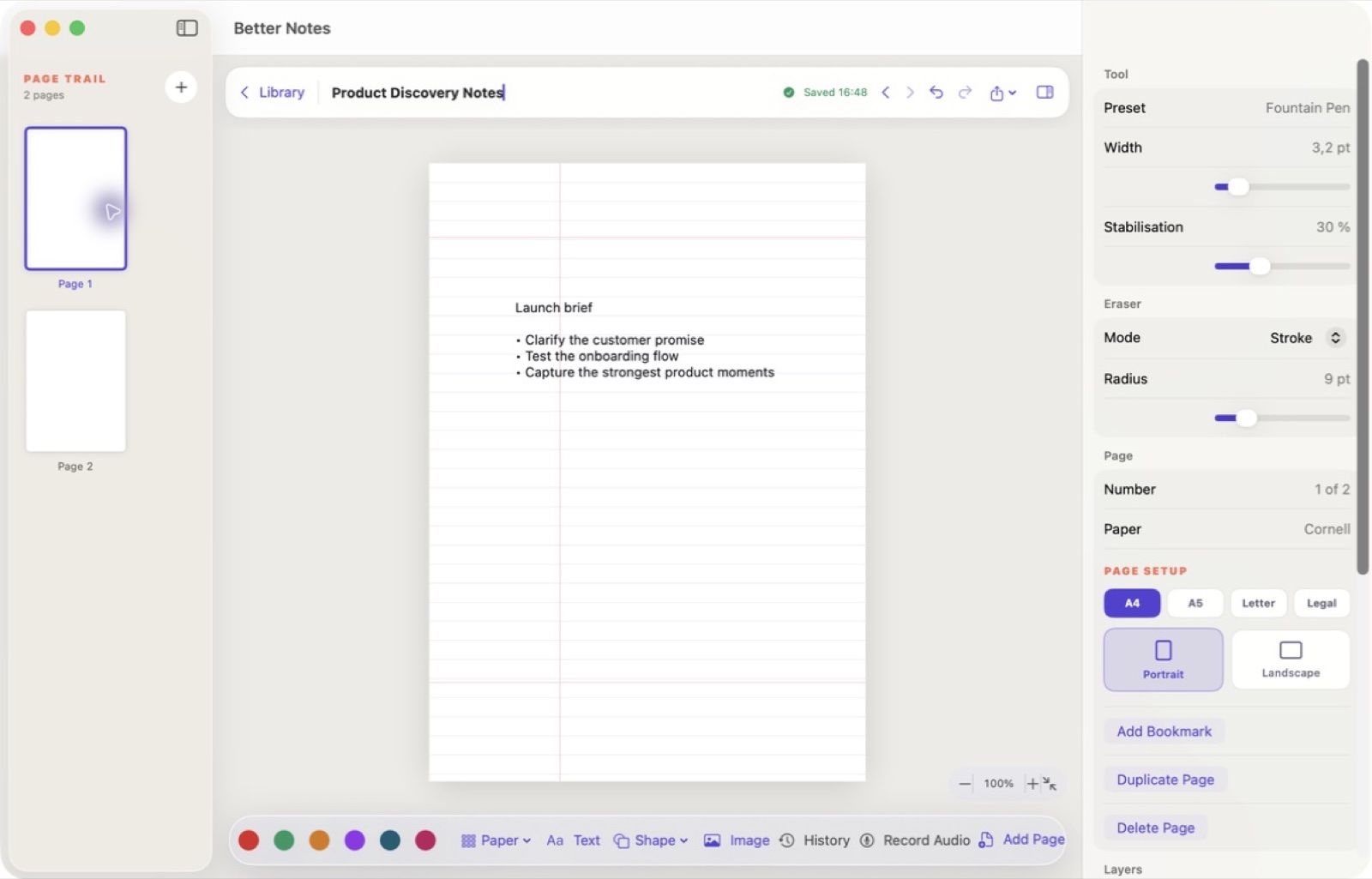Click the Layers section heading
The width and height of the screenshot is (1372, 879).
pos(1122,870)
